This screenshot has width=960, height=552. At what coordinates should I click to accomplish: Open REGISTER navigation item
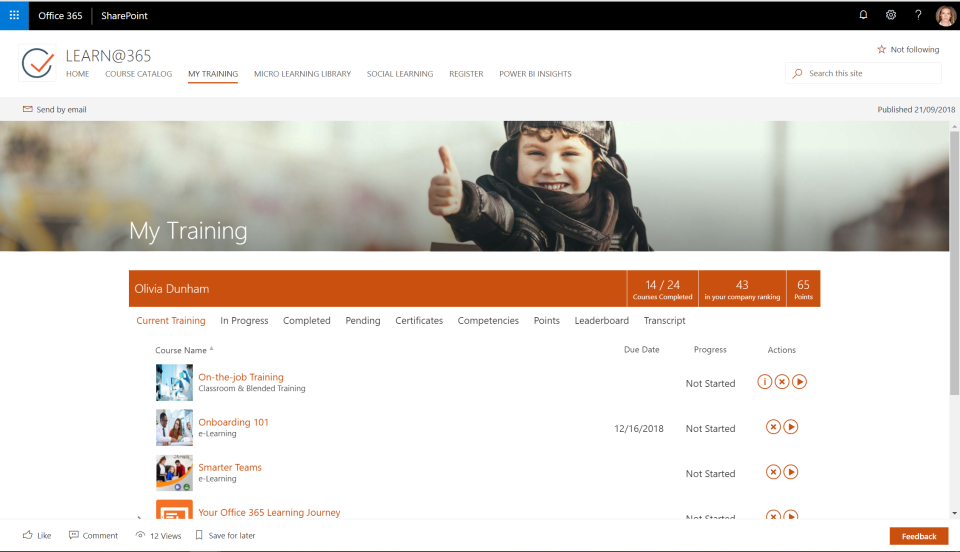click(466, 73)
